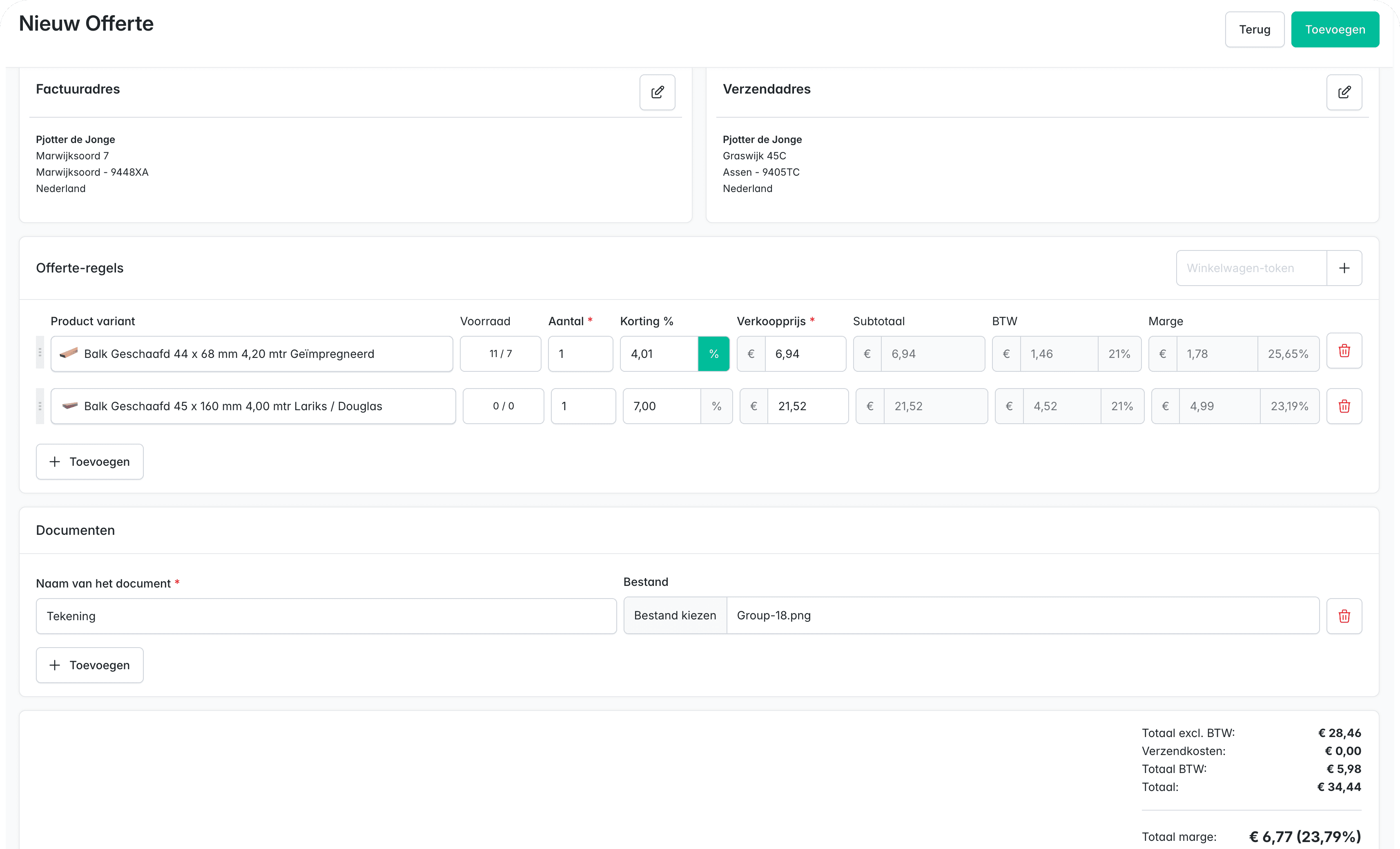Open product variant Balk Geschaafd 45 x 160 mm
Screen dimensions: 1400x849
pyautogui.click(x=253, y=406)
